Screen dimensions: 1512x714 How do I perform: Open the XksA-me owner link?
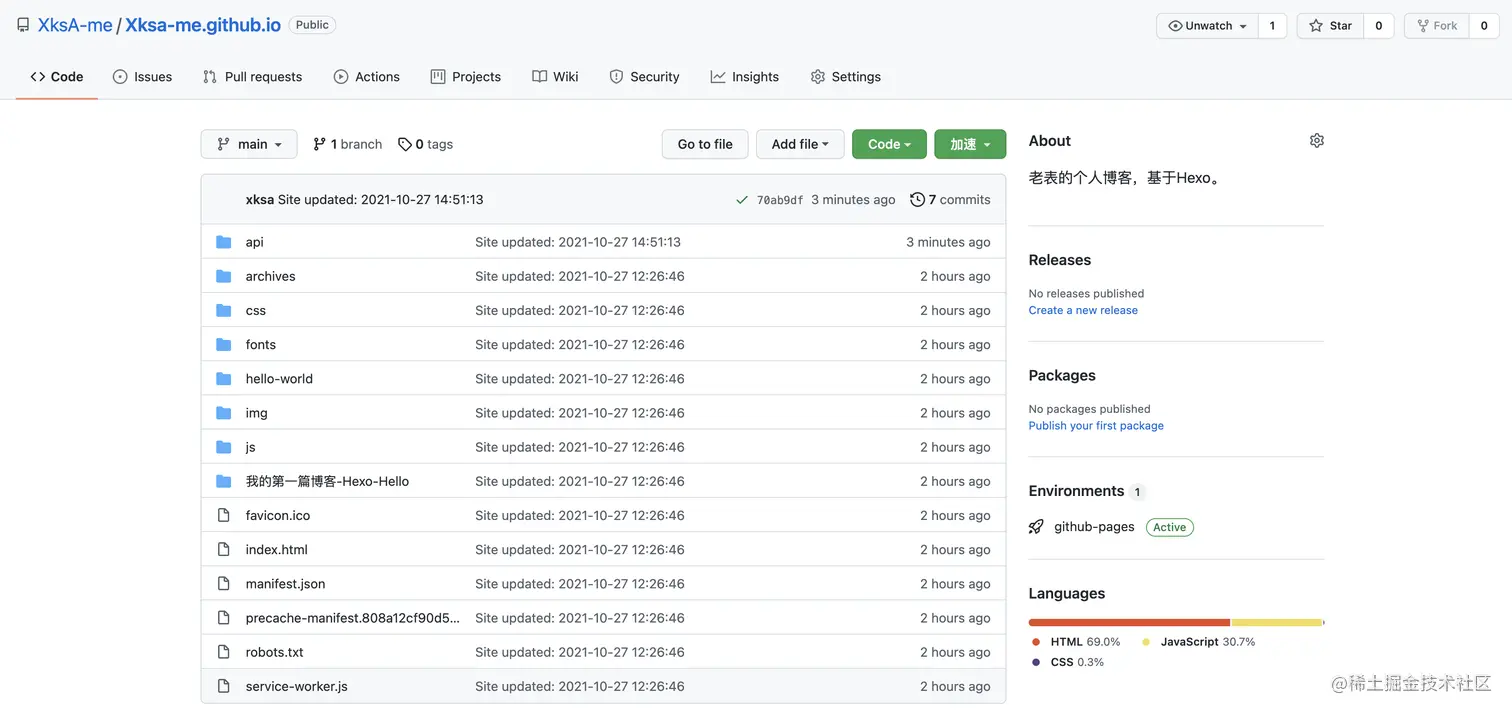75,25
